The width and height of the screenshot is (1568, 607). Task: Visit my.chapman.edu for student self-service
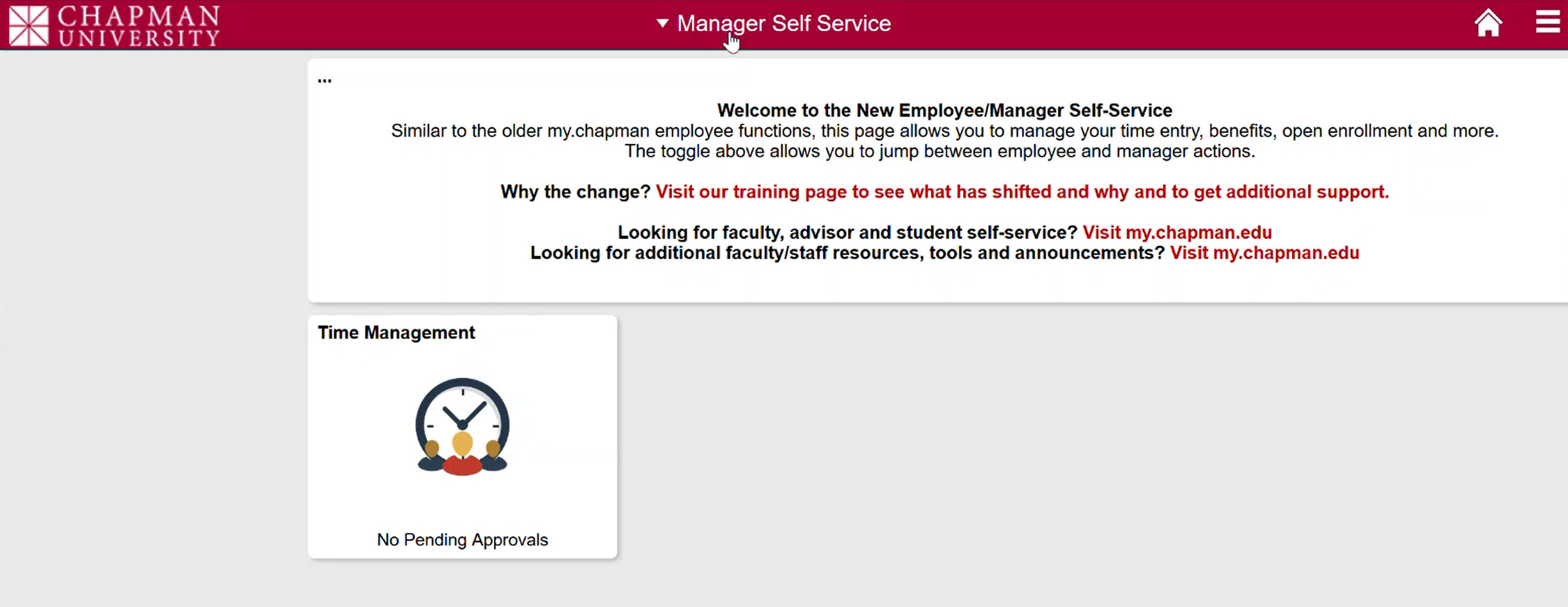coord(1176,232)
